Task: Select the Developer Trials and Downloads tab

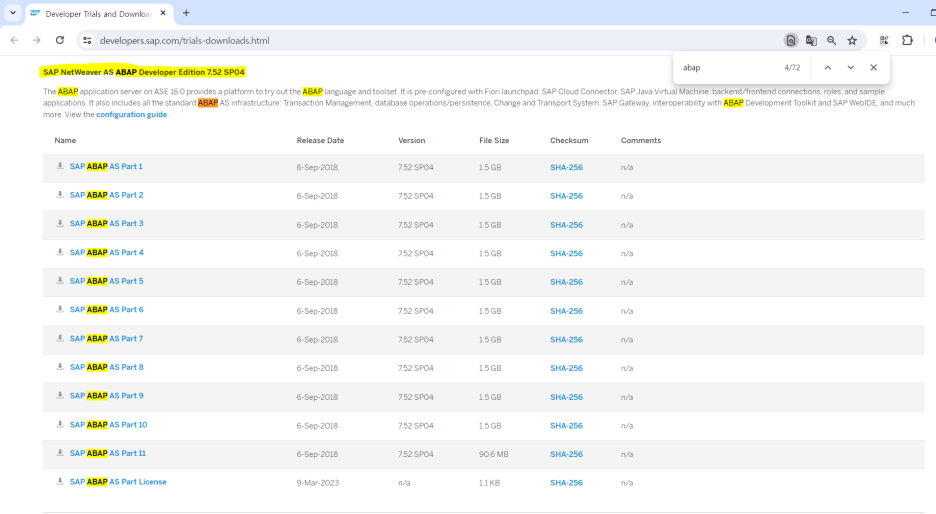Action: 98,14
